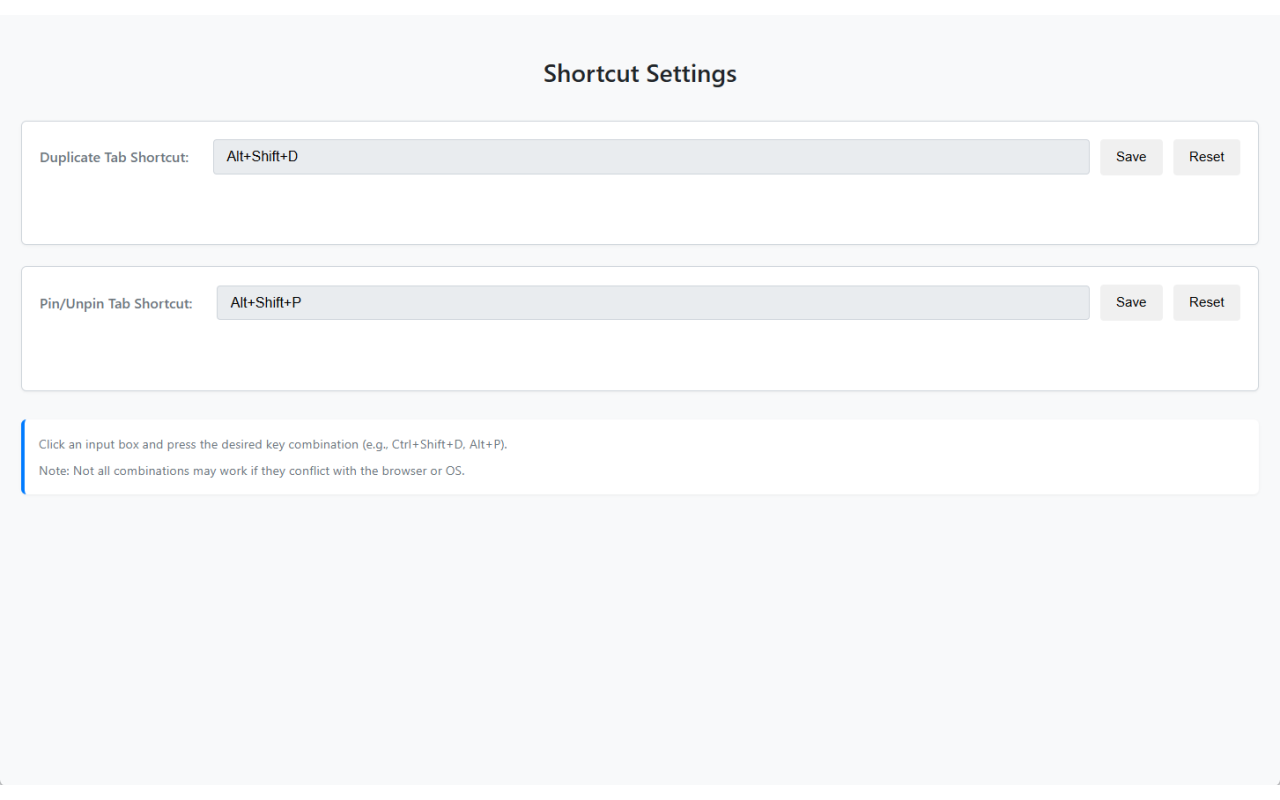The height and width of the screenshot is (800, 1280).
Task: Click the Duplicate Tab Shortcut input field
Action: pos(650,157)
